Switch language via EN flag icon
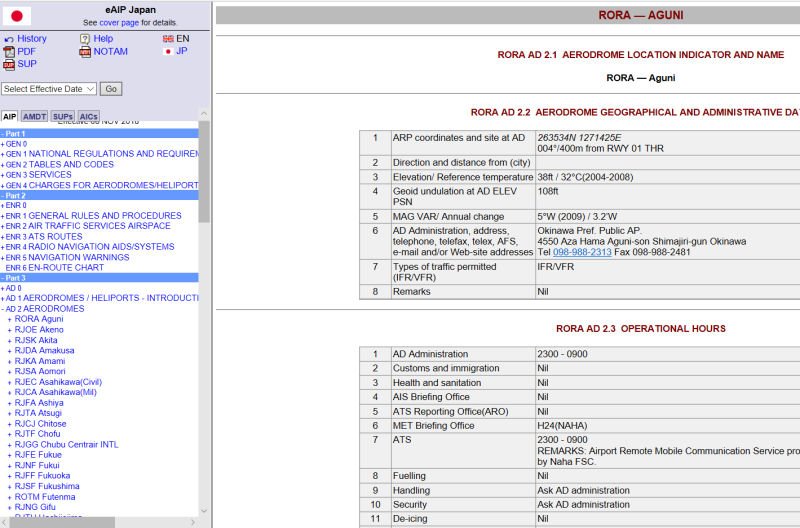 (x=168, y=39)
